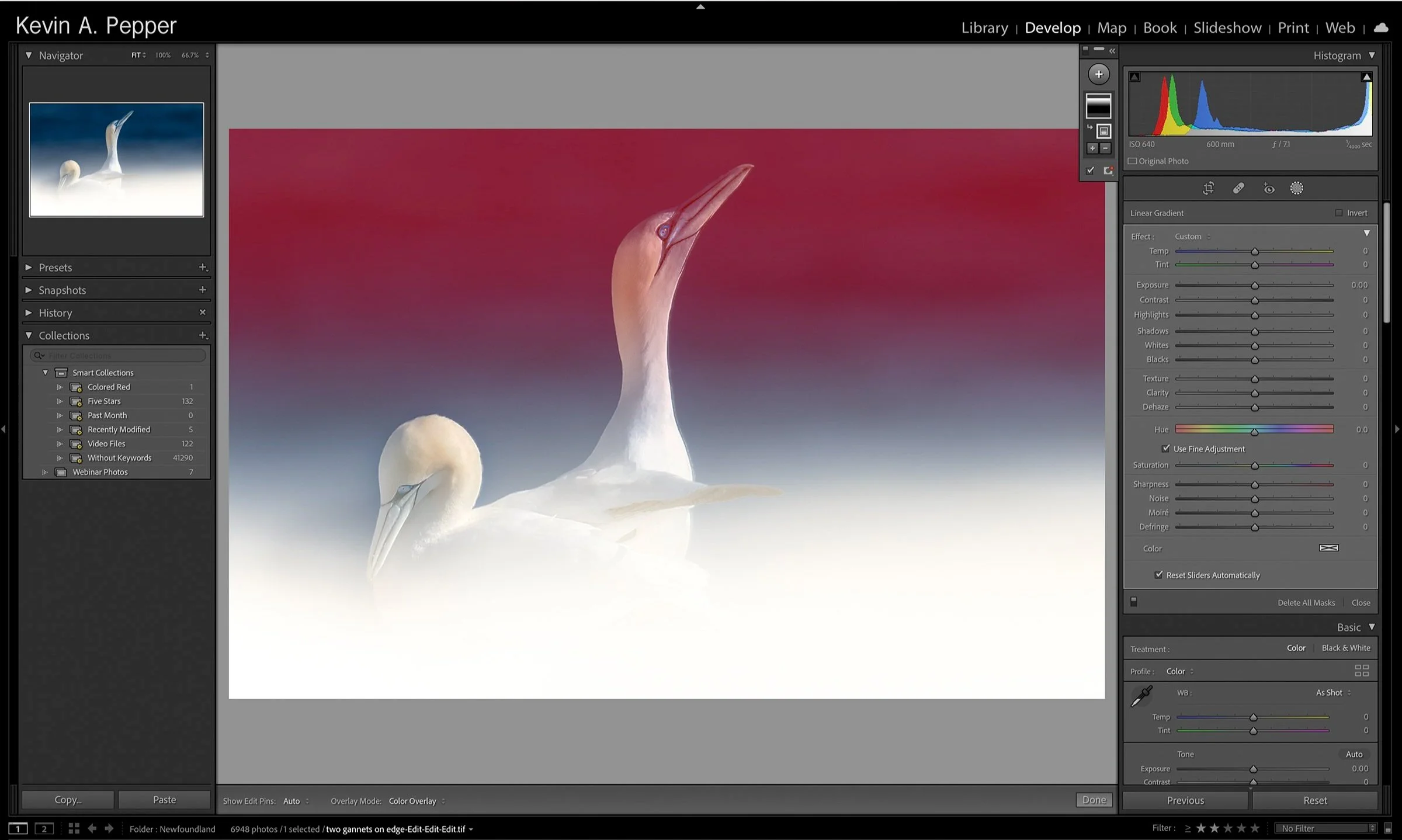The height and width of the screenshot is (840, 1402).
Task: Select the Crop Overlay tool icon
Action: (x=1209, y=188)
